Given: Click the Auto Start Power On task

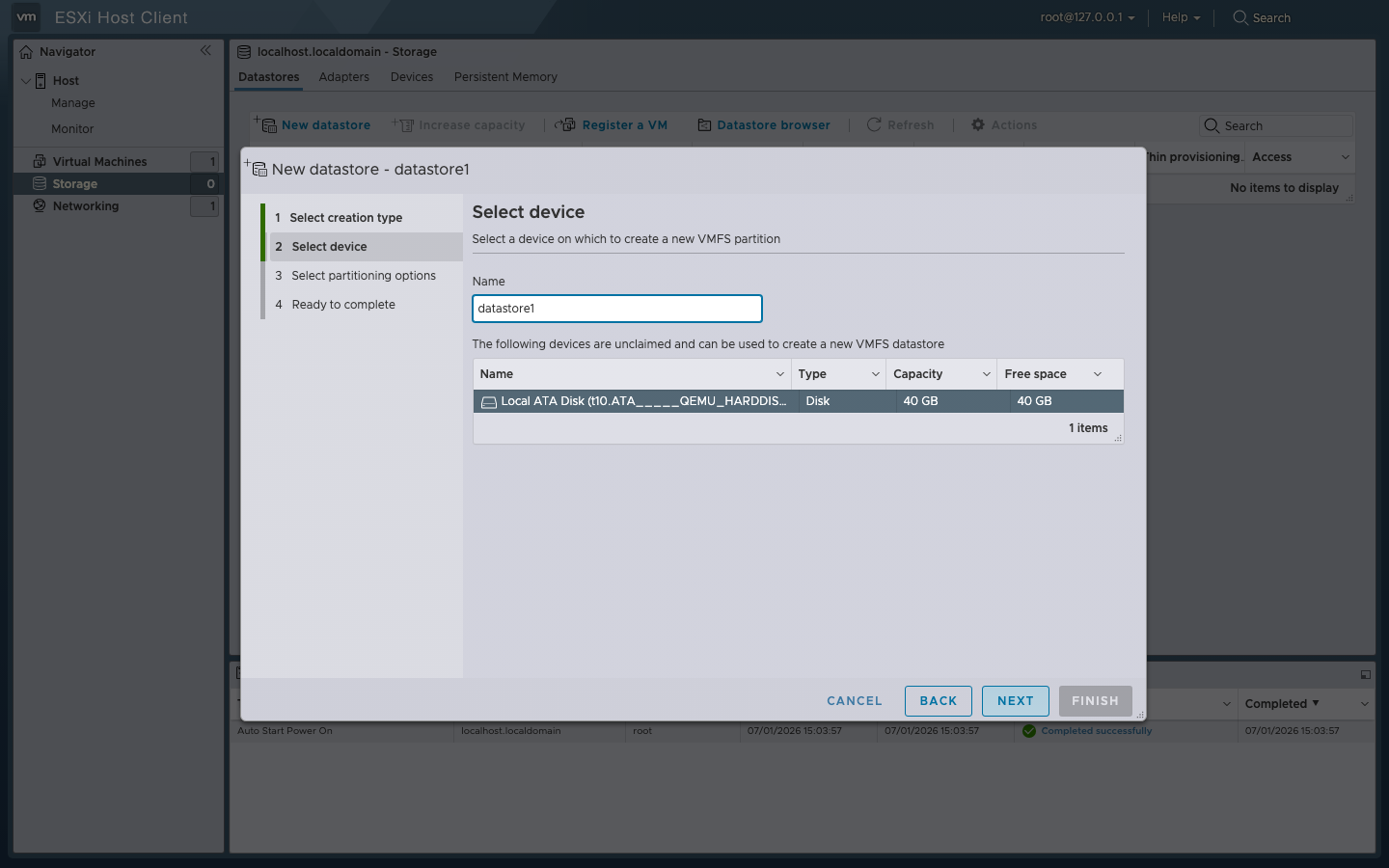Looking at the screenshot, I should tap(285, 731).
